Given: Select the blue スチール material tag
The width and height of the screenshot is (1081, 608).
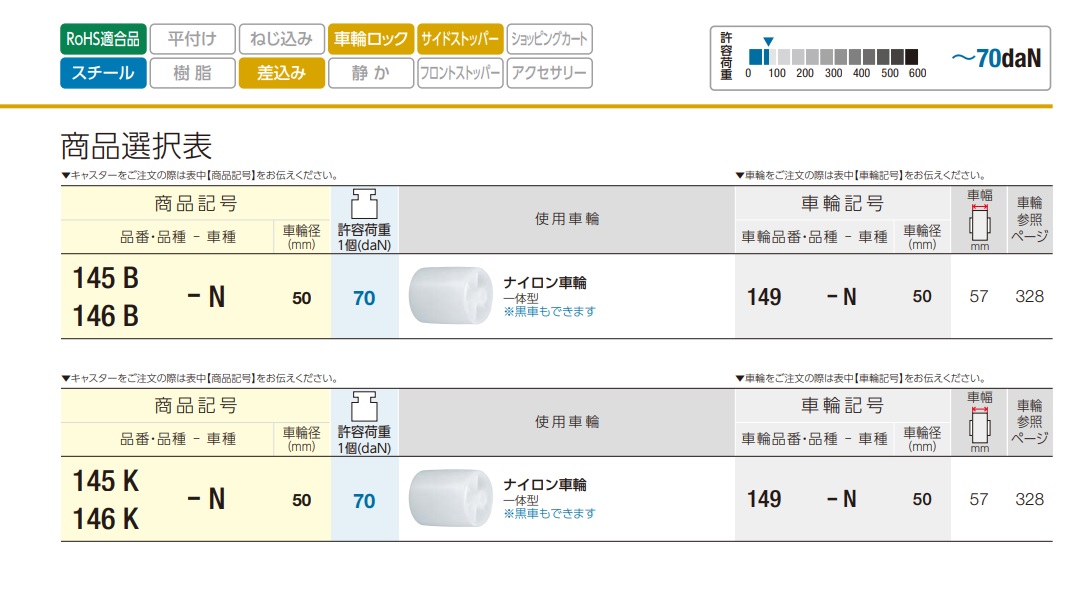Looking at the screenshot, I should tap(103, 73).
